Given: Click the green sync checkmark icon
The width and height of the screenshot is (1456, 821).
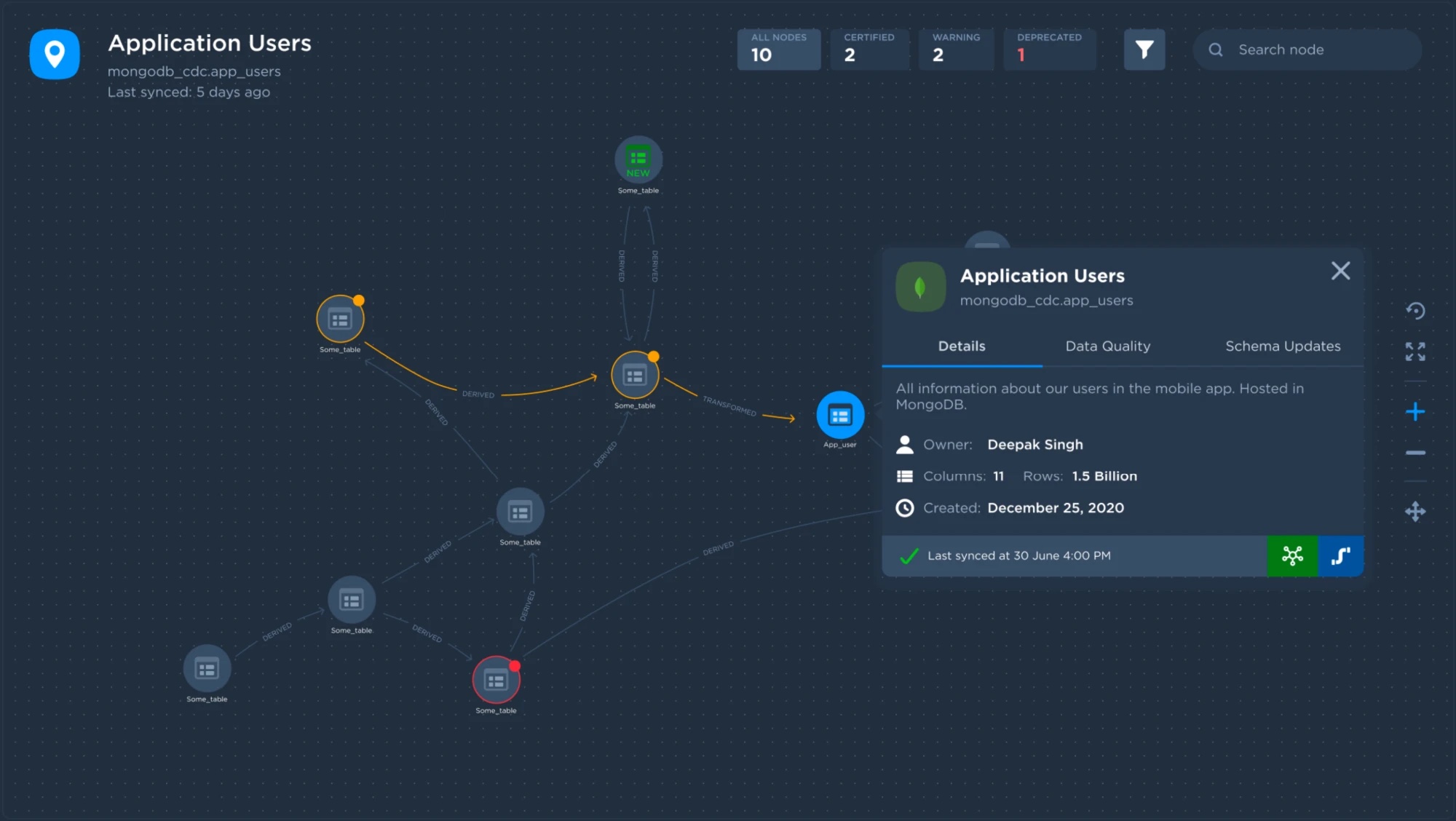Looking at the screenshot, I should 909,556.
